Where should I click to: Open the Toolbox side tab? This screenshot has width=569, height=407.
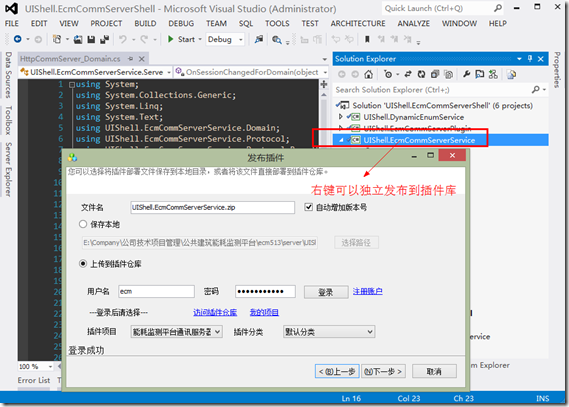(x=8, y=120)
